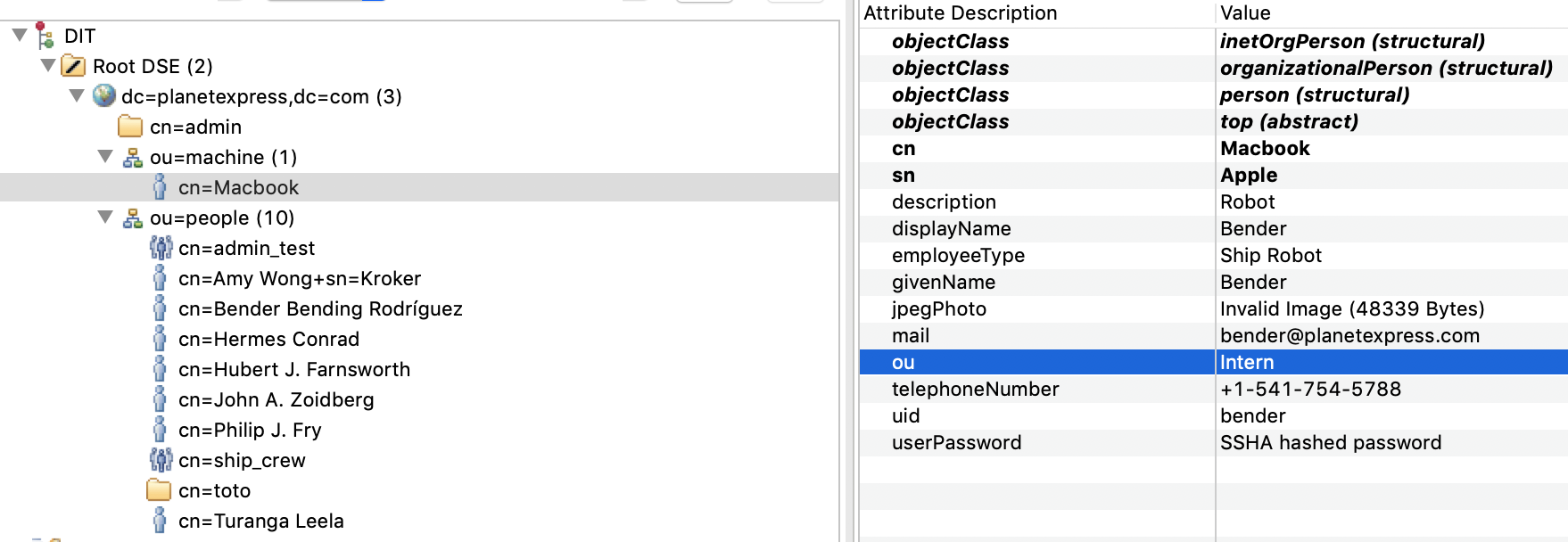Click the cn=admin folder icon

130,127
